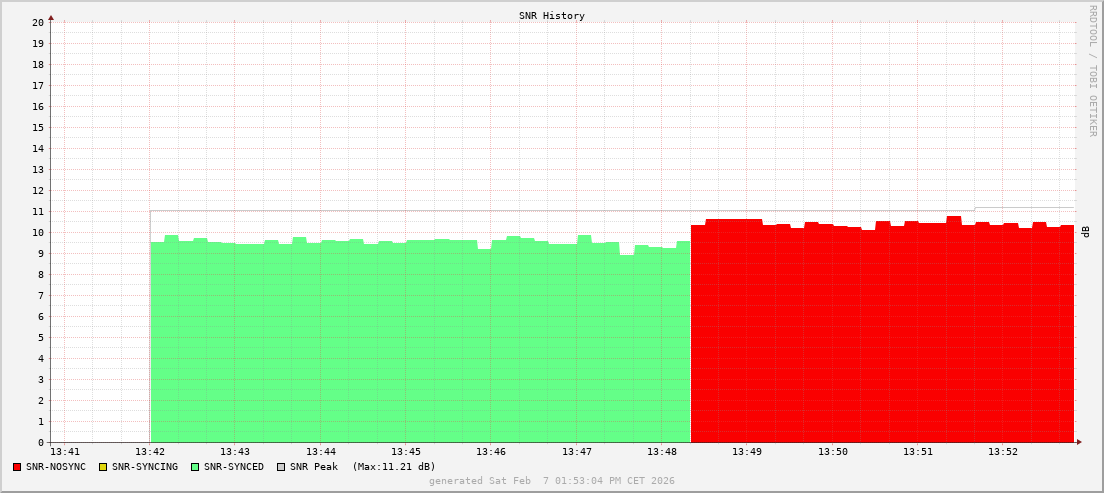Click the 13:52 time axis label
1104x493 pixels.
click(x=1003, y=452)
